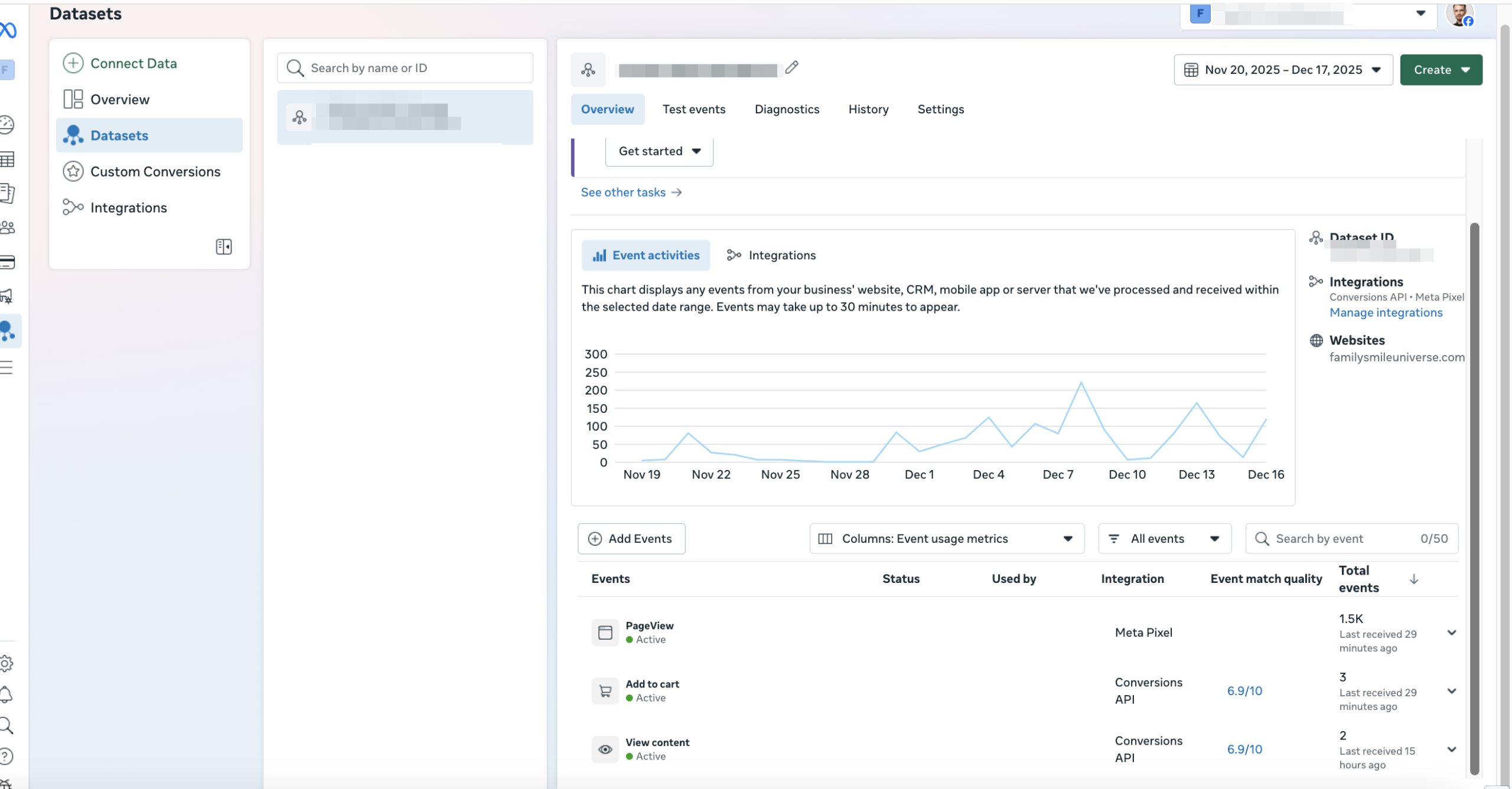Collapse the left navigation panel
The image size is (1512, 789).
tap(224, 246)
